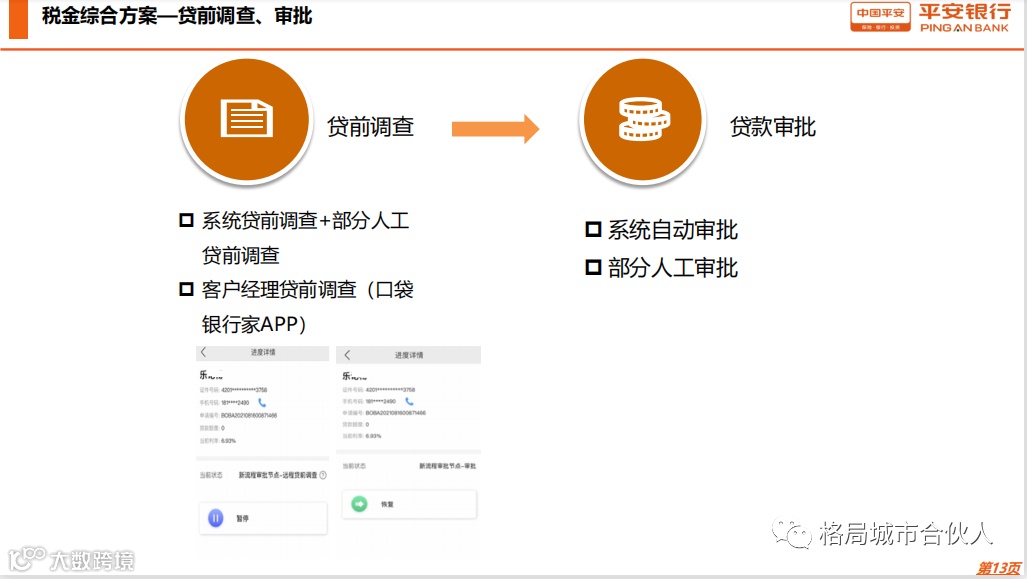Tap the 暂停 button card

pos(263,518)
